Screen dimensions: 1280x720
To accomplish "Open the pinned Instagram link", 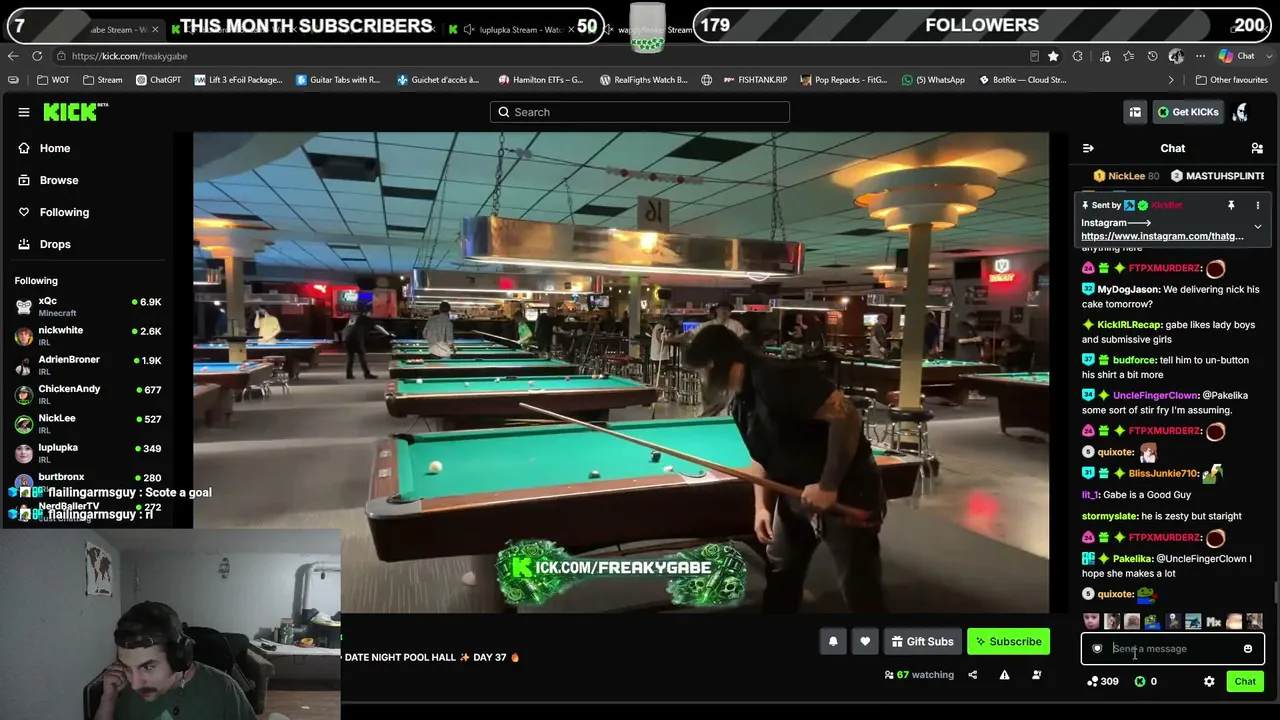I will (1162, 236).
